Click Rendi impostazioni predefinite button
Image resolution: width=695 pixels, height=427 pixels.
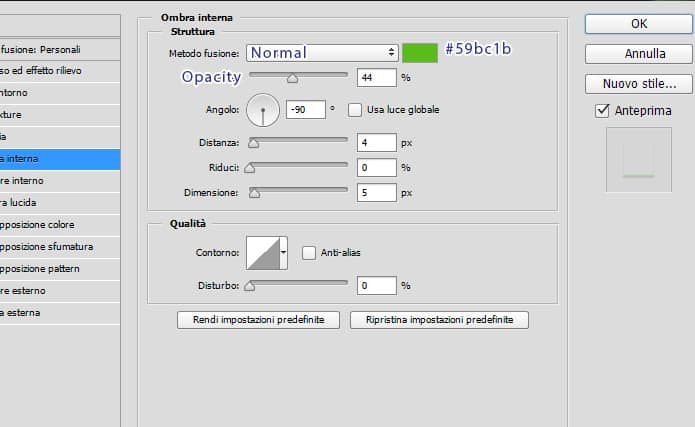click(x=258, y=320)
